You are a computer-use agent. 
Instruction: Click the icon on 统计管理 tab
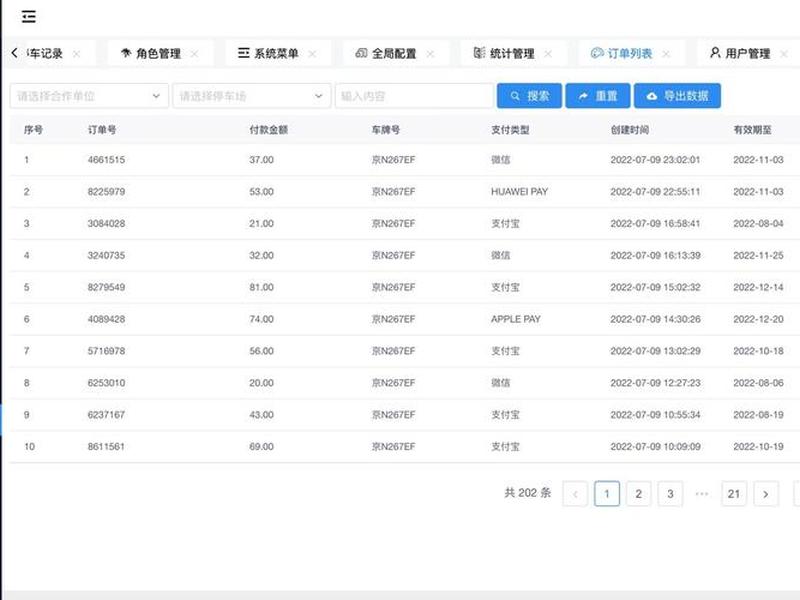[479, 53]
